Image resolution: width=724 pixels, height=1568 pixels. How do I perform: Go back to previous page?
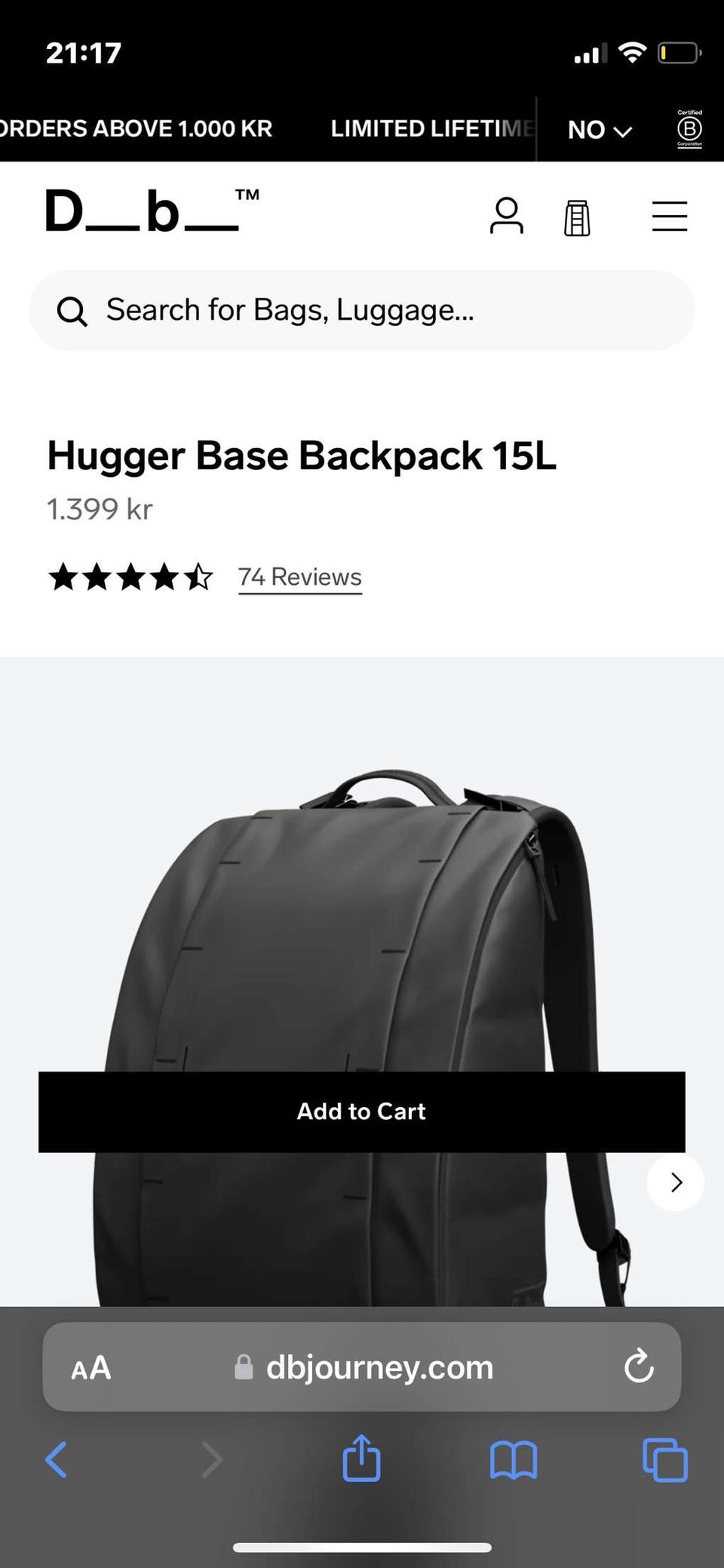[x=57, y=1459]
